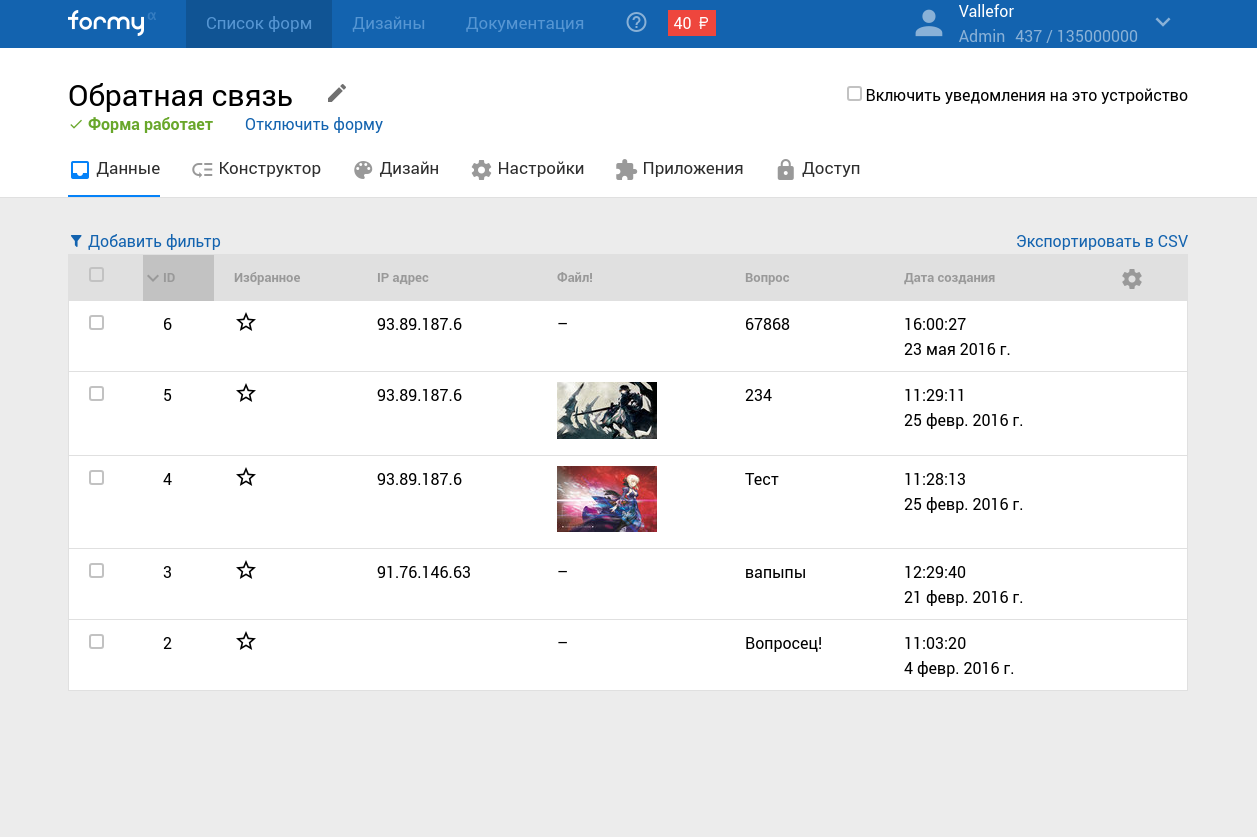
Task: Star the entry with ID 6
Action: point(246,322)
